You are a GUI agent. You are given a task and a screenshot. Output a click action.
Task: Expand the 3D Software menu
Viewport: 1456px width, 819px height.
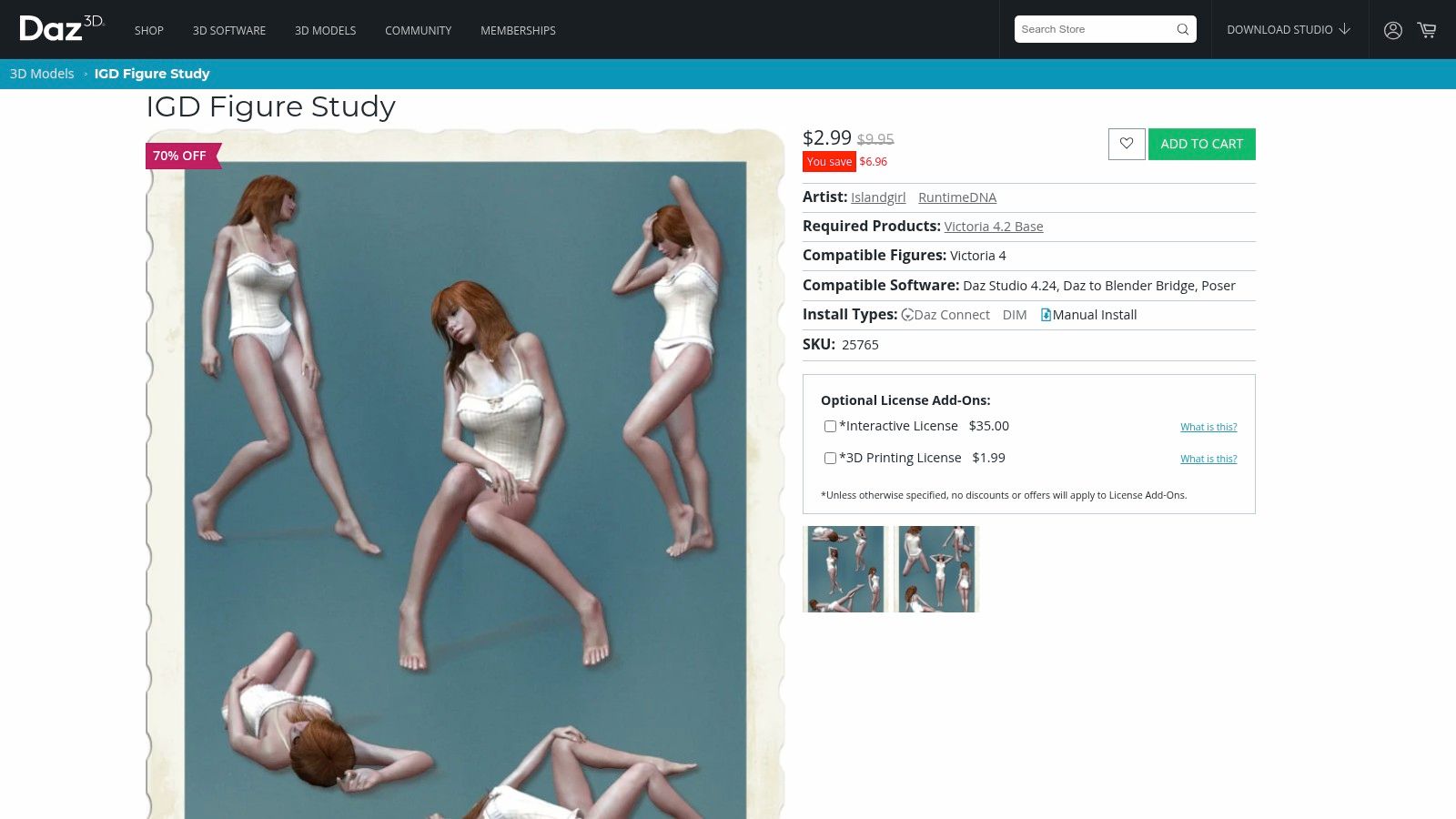click(x=229, y=30)
